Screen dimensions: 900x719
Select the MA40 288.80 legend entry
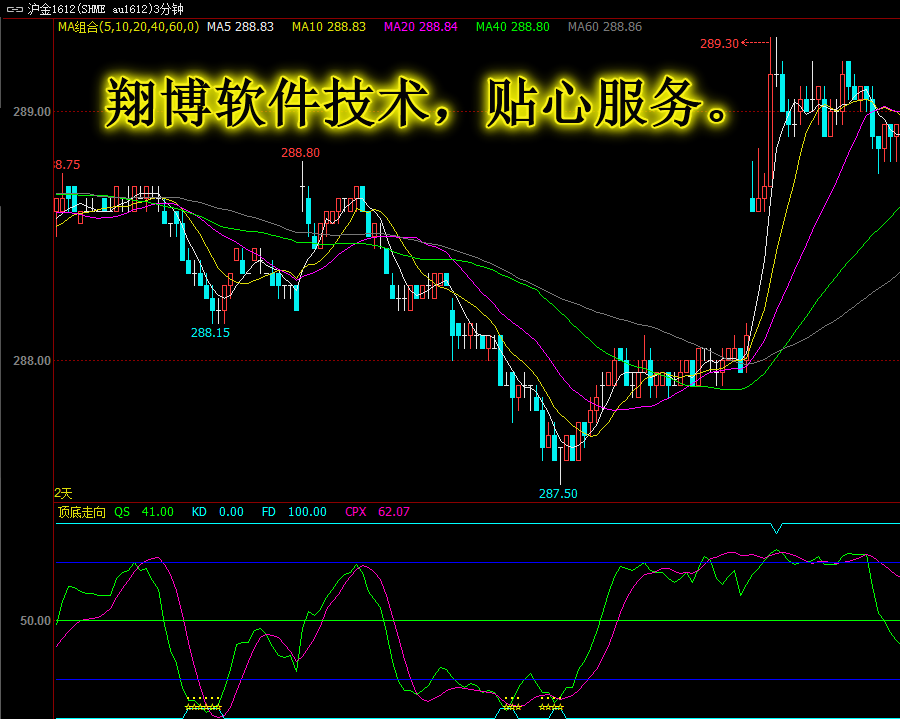[513, 27]
